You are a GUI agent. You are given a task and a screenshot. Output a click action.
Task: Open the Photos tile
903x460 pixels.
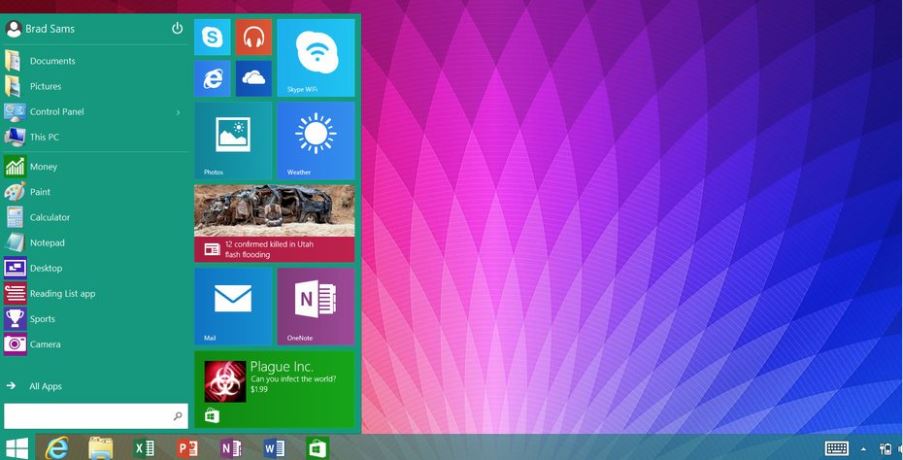tap(233, 140)
